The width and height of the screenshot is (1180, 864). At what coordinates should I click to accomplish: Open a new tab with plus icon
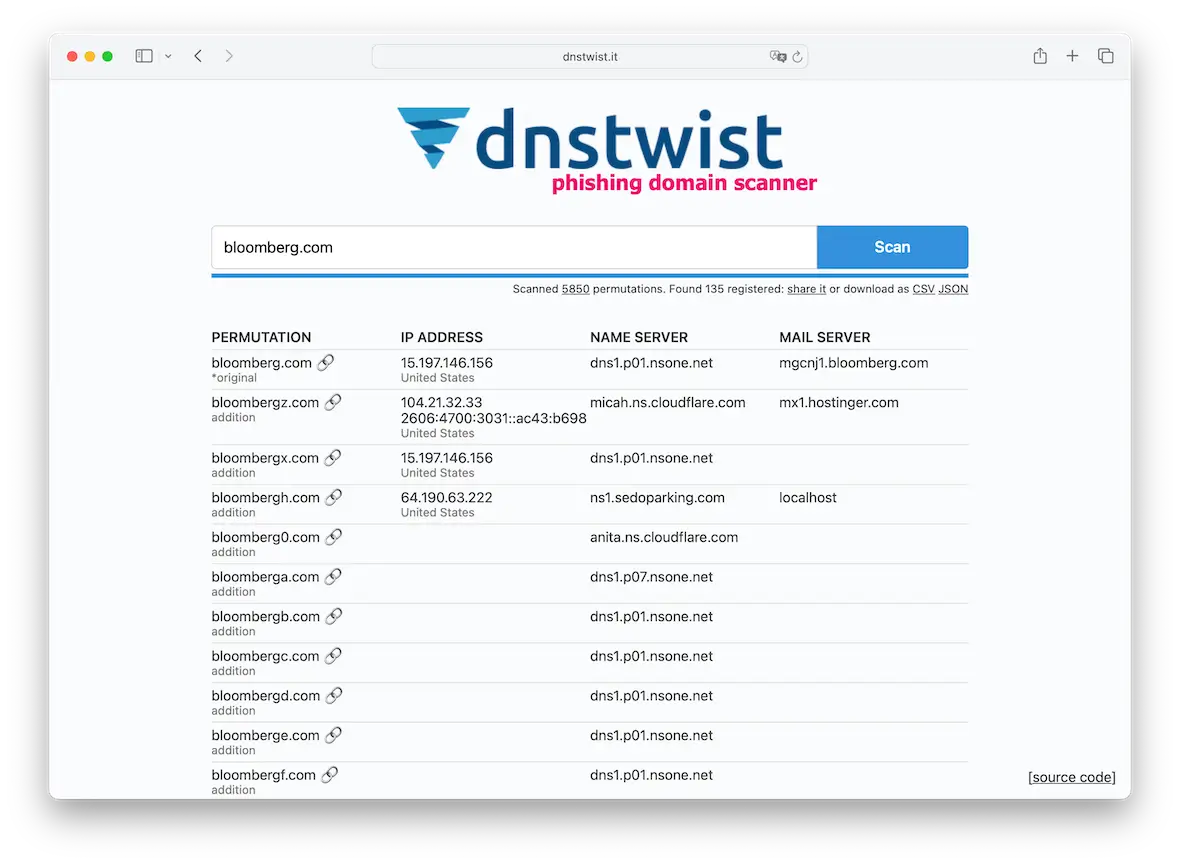1072,56
